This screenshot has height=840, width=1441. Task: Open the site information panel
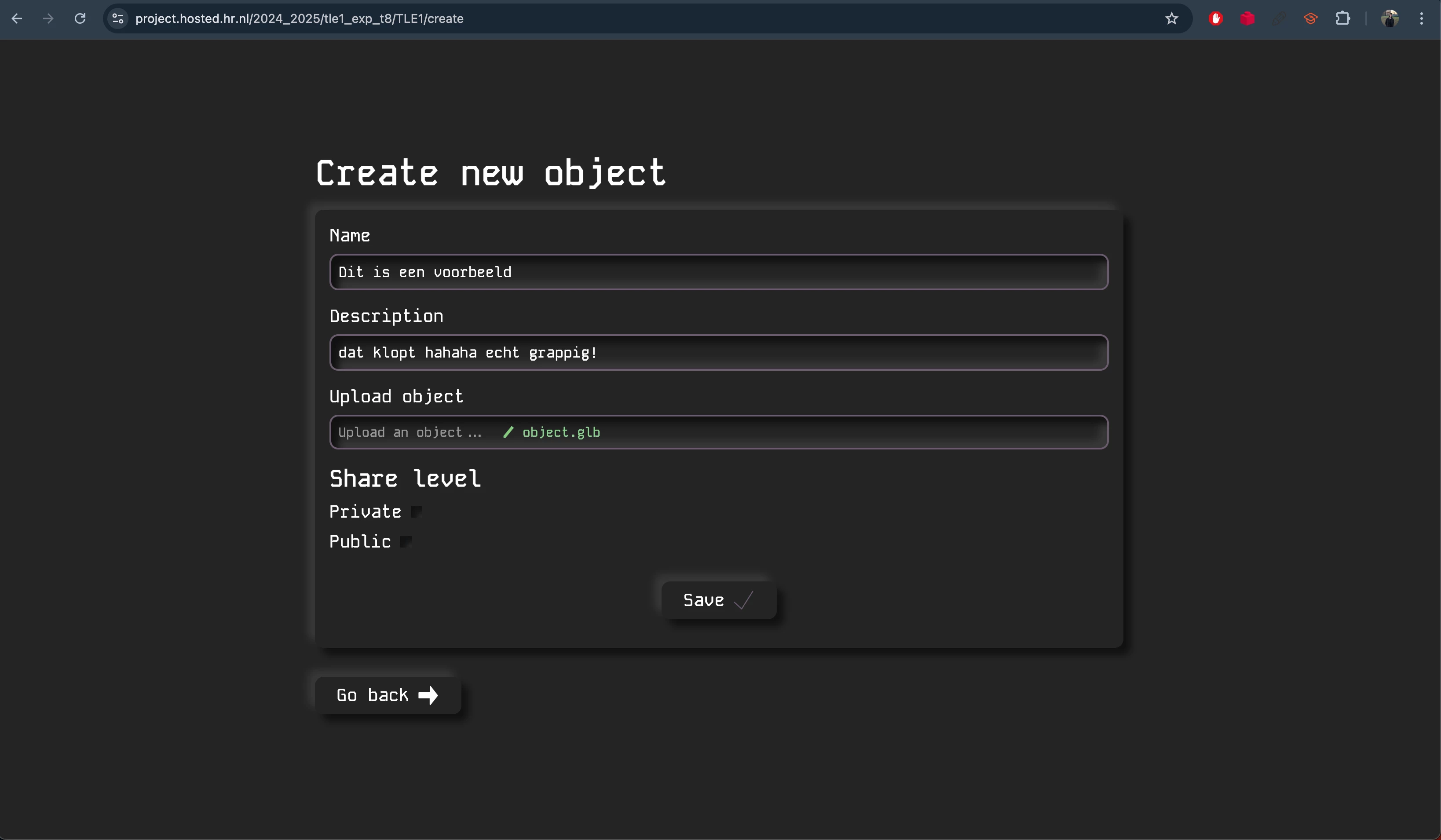click(117, 18)
